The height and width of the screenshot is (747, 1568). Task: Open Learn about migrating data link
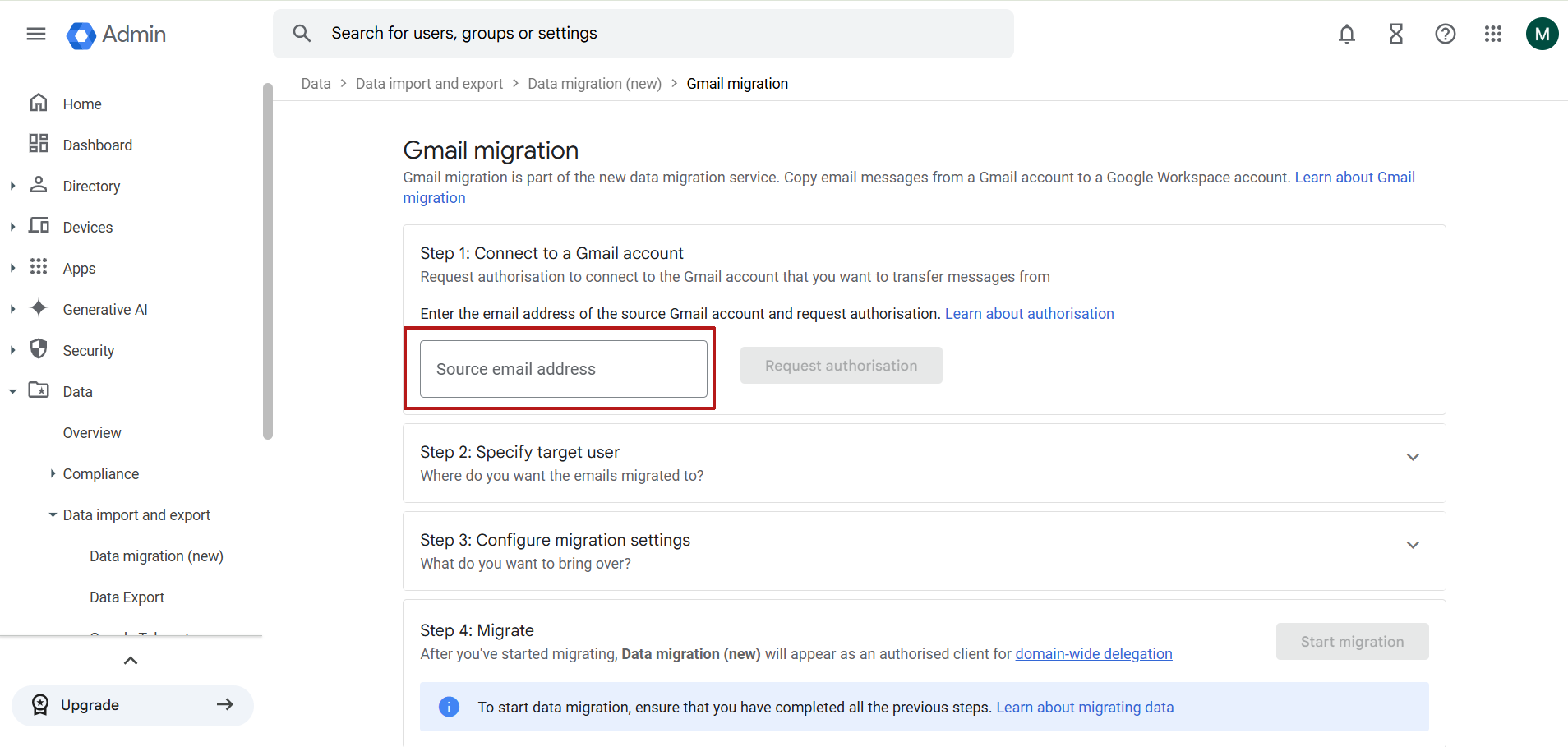[1085, 708]
